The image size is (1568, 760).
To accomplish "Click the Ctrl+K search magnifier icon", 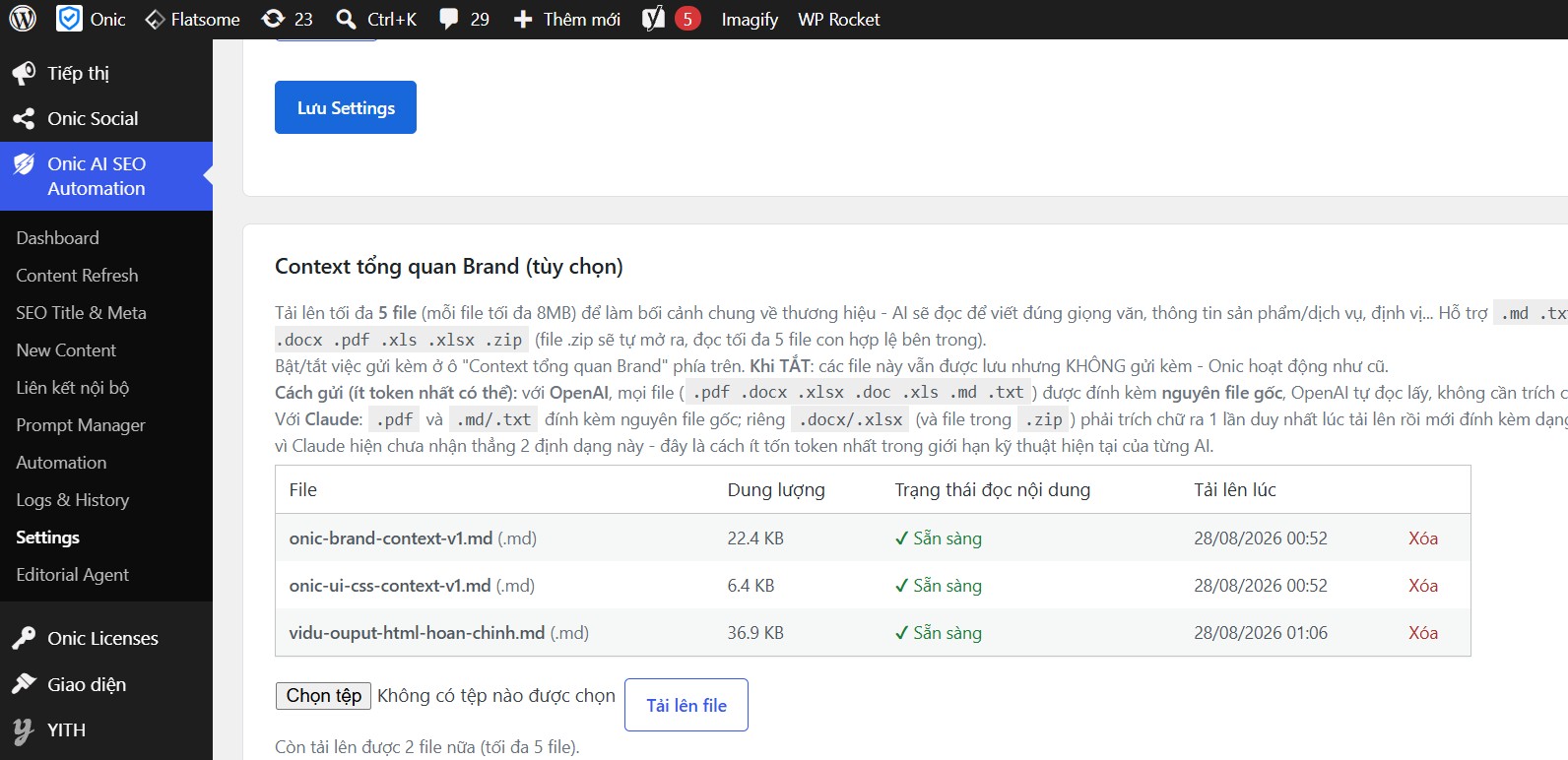I will 346,20.
